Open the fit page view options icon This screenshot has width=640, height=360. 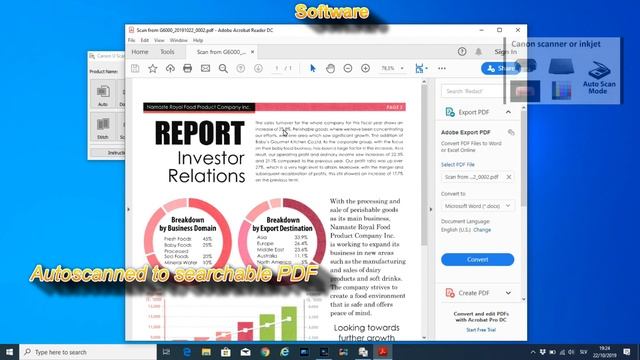point(421,69)
